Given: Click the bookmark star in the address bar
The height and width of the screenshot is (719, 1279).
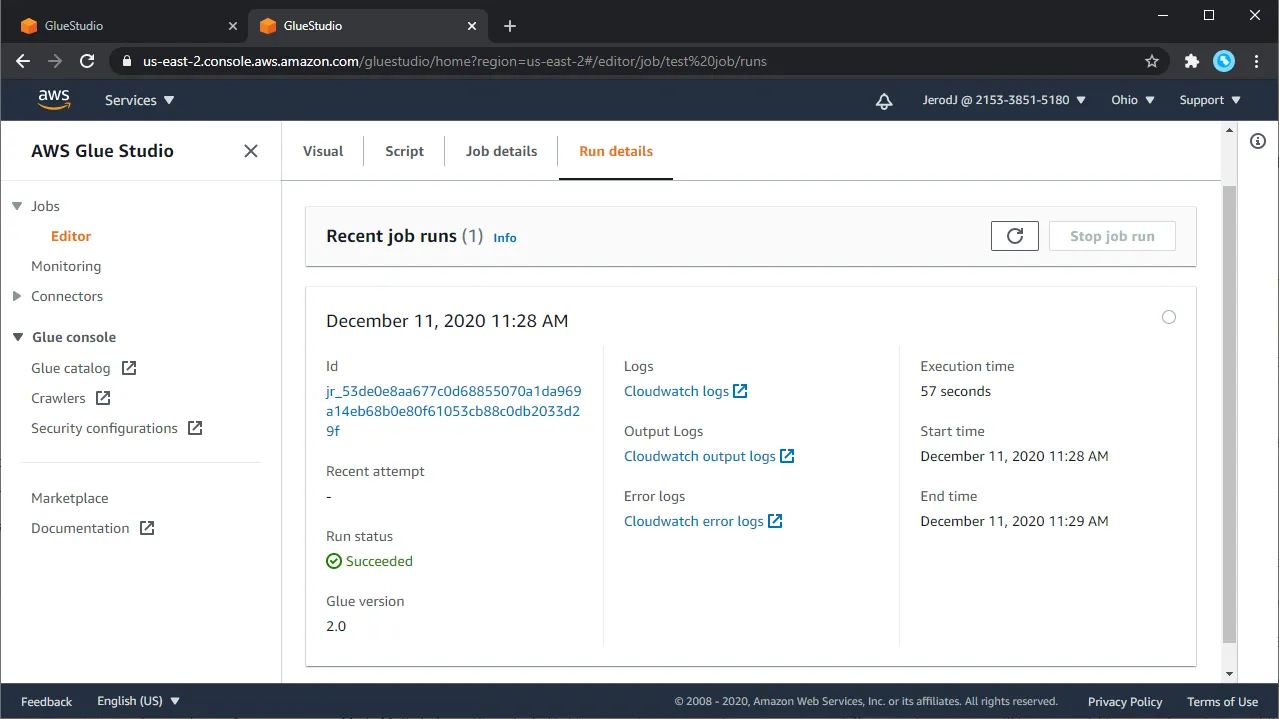Looking at the screenshot, I should pyautogui.click(x=1151, y=61).
